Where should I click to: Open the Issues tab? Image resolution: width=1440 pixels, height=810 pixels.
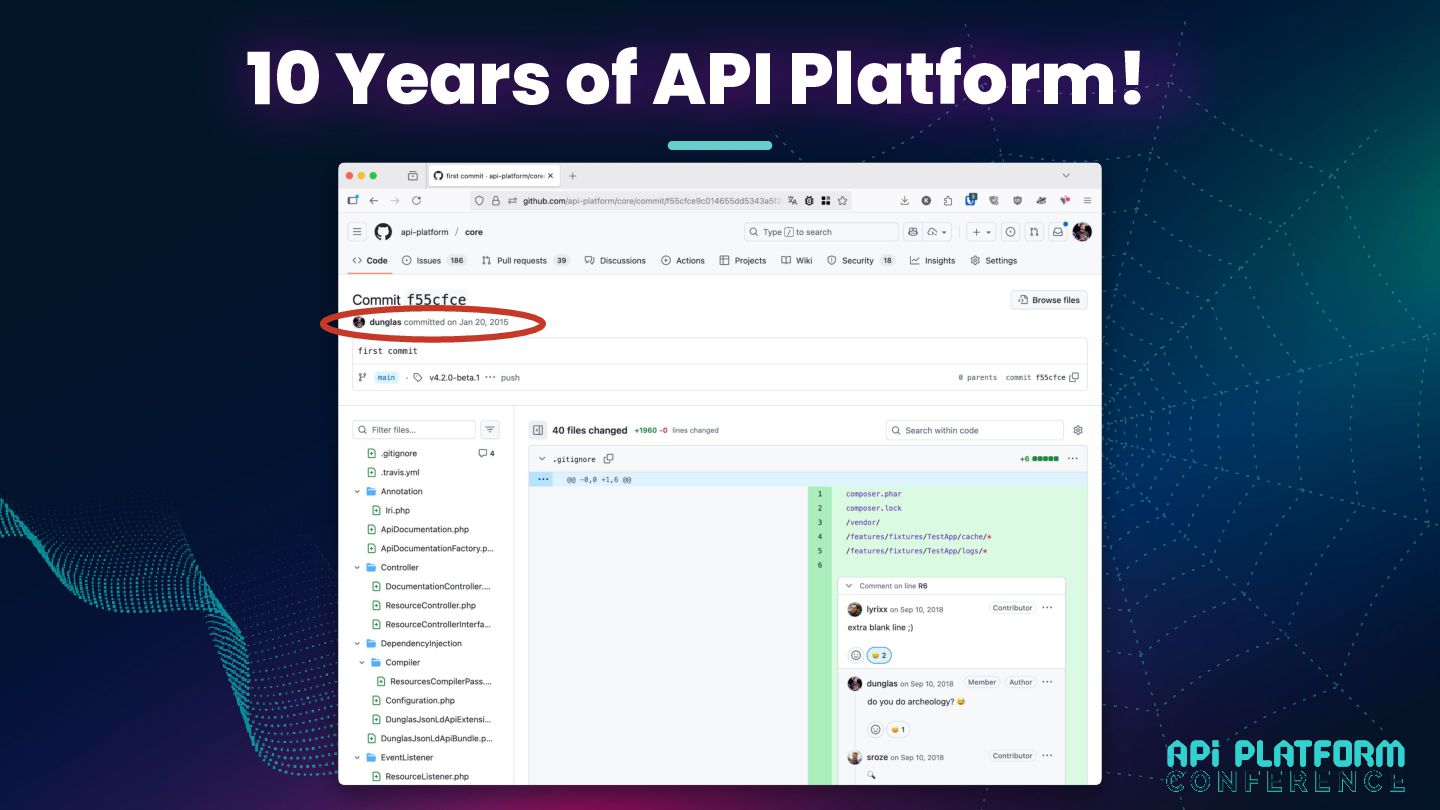point(434,261)
